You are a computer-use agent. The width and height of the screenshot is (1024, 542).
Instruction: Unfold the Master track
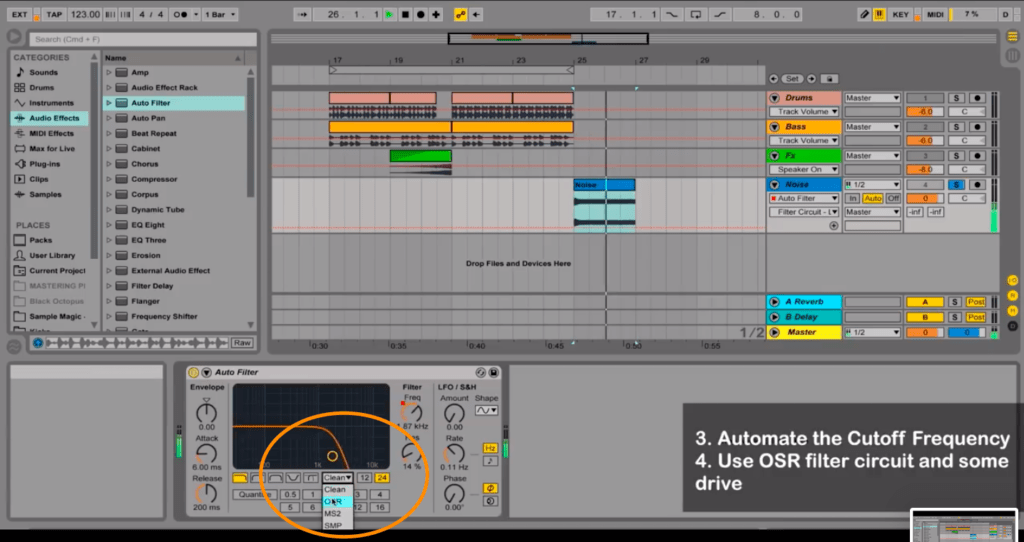point(775,332)
